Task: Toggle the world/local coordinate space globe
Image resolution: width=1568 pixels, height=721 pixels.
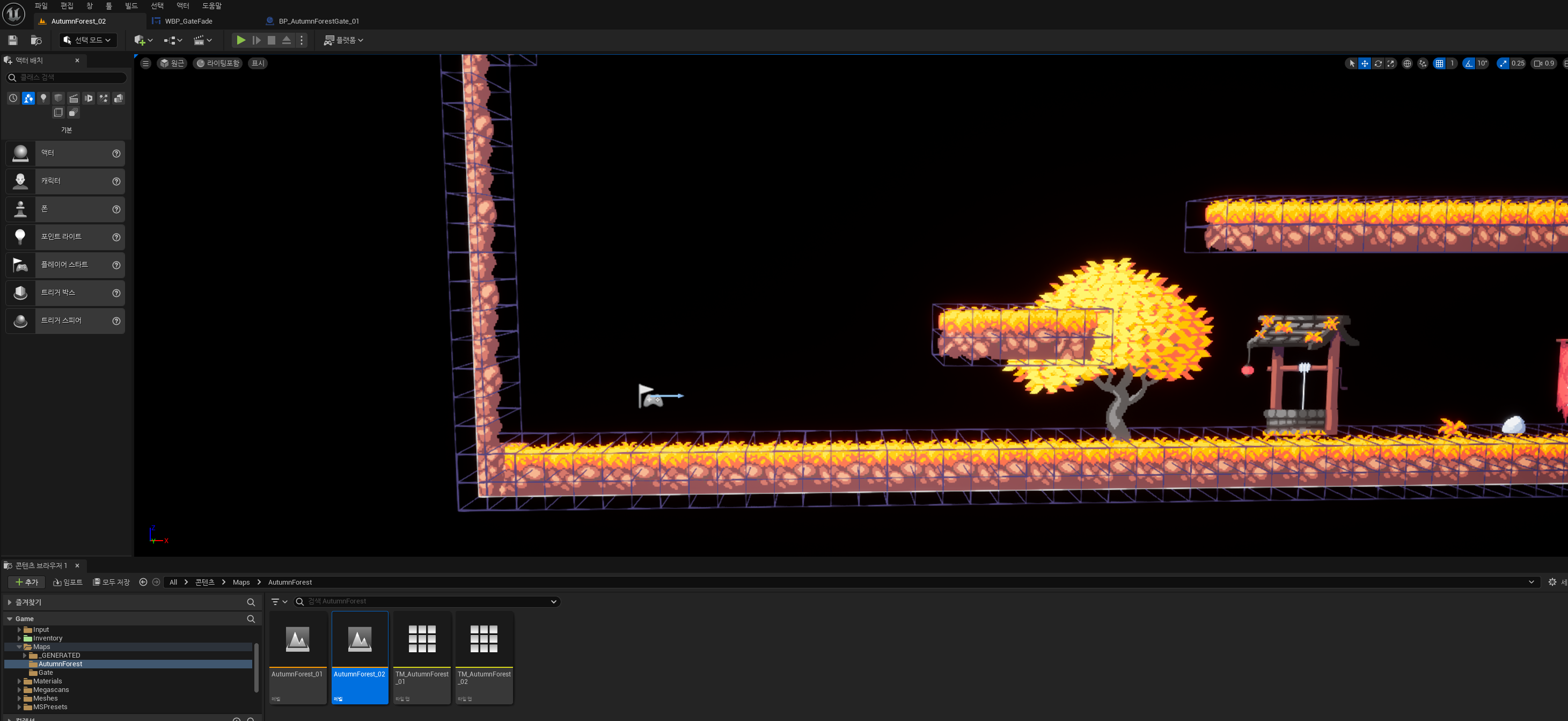Action: click(1408, 63)
